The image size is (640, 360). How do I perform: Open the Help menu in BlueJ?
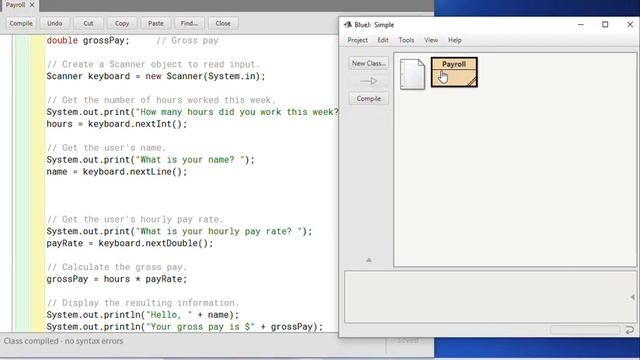pyautogui.click(x=455, y=40)
